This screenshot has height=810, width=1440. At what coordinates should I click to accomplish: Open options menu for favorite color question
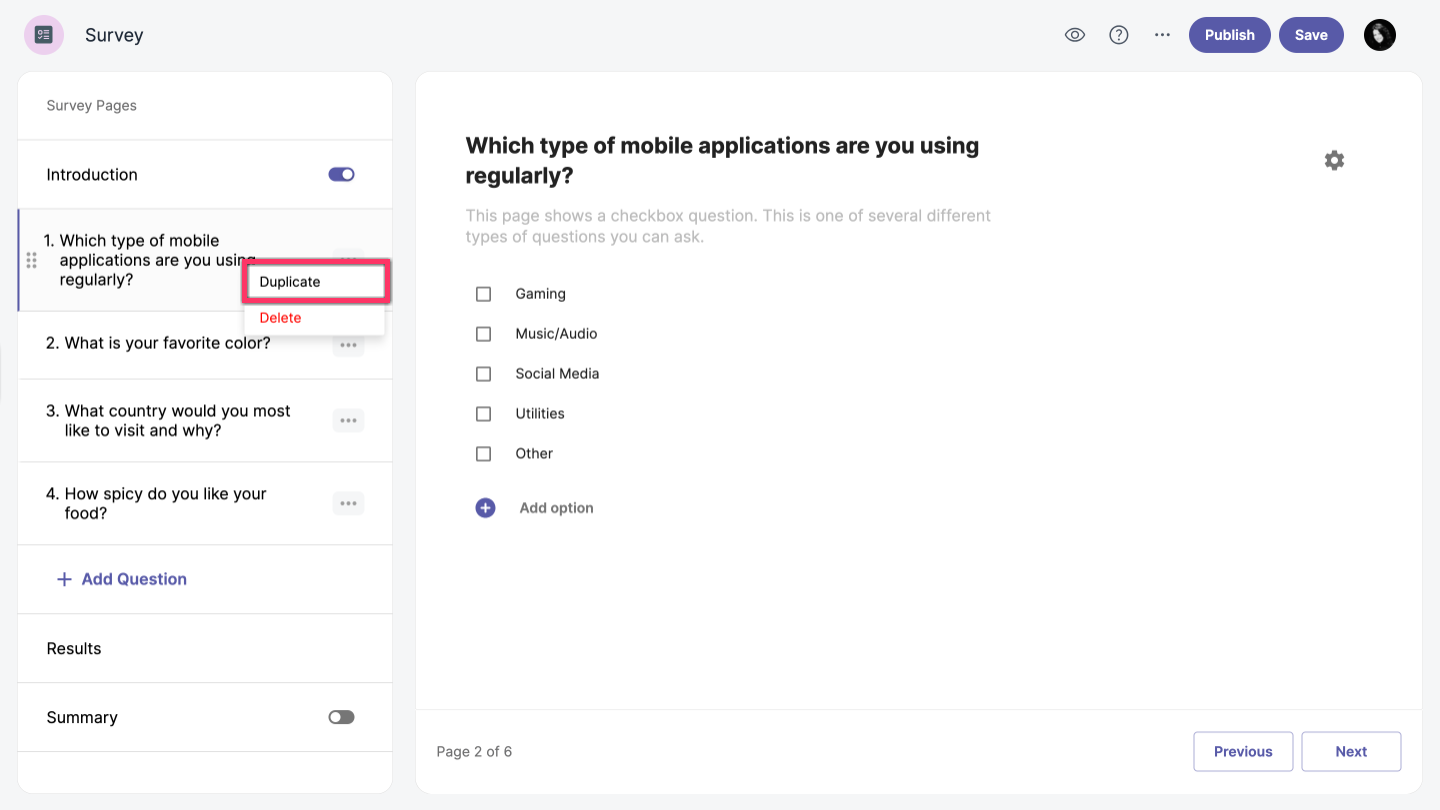348,345
